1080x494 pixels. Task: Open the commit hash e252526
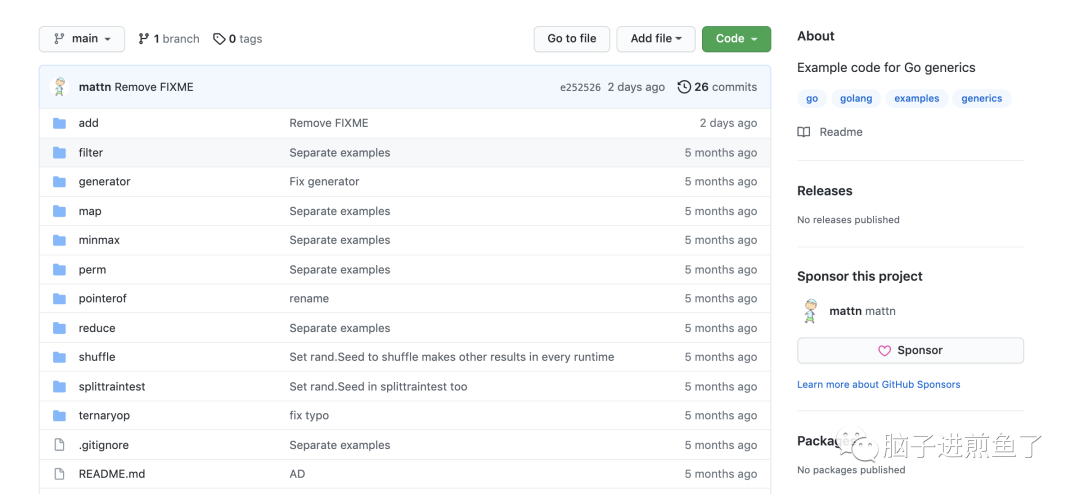point(580,88)
